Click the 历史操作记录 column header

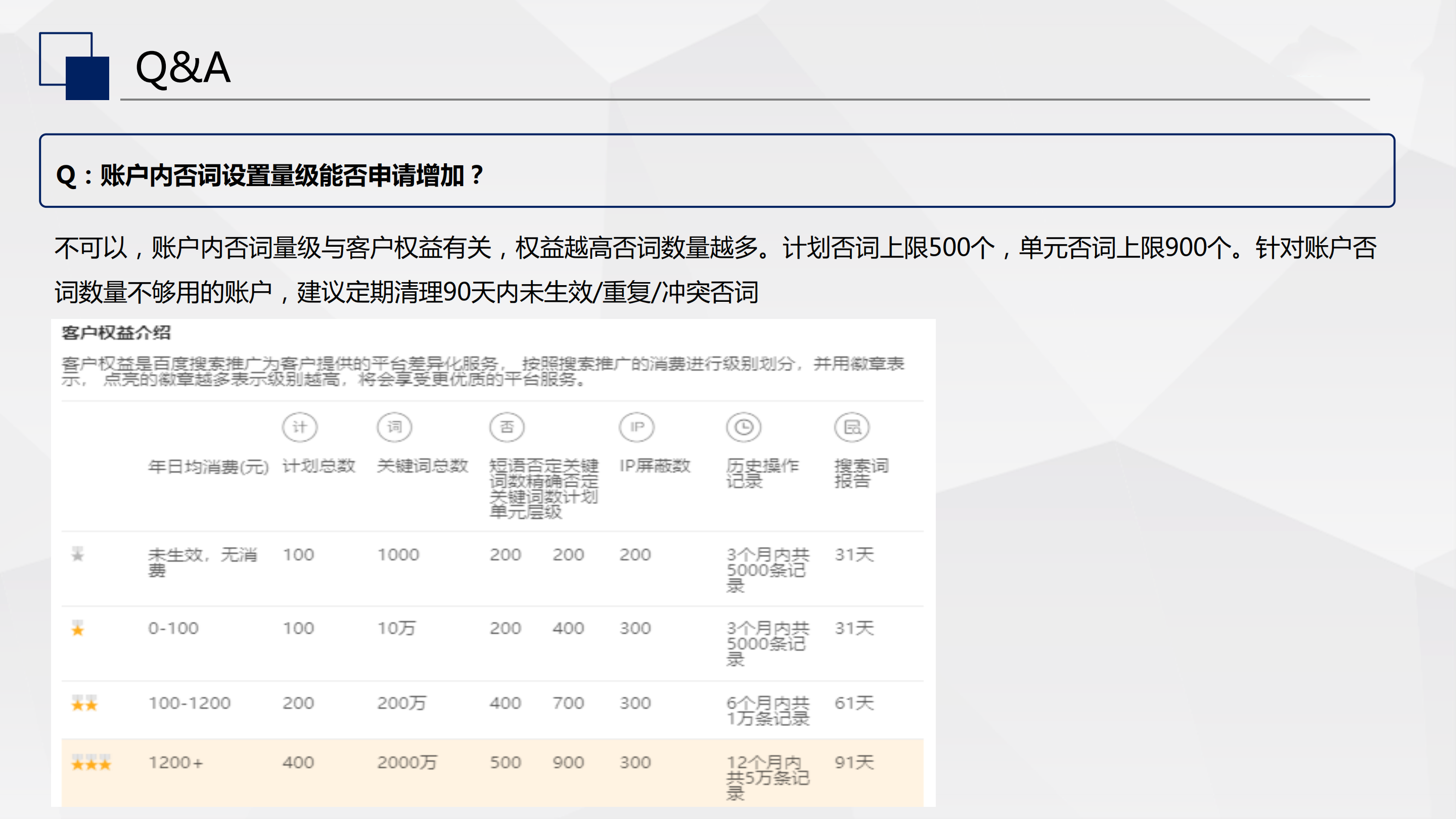pos(762,474)
